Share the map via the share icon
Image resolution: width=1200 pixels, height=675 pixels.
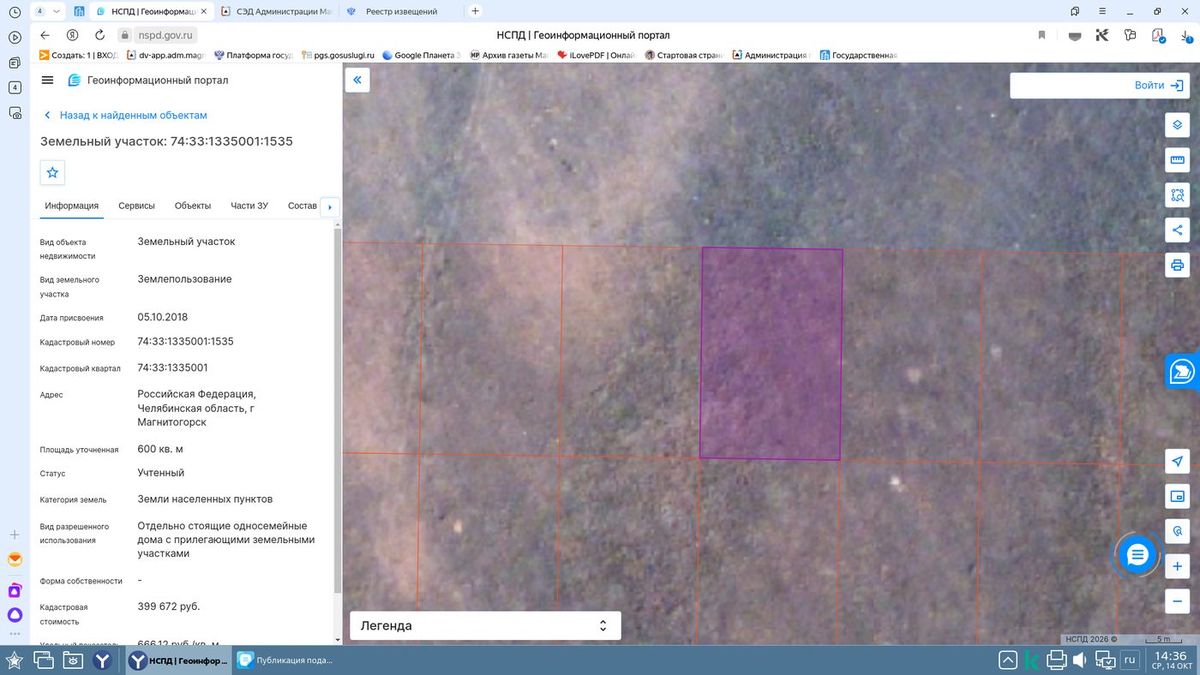tap(1177, 230)
